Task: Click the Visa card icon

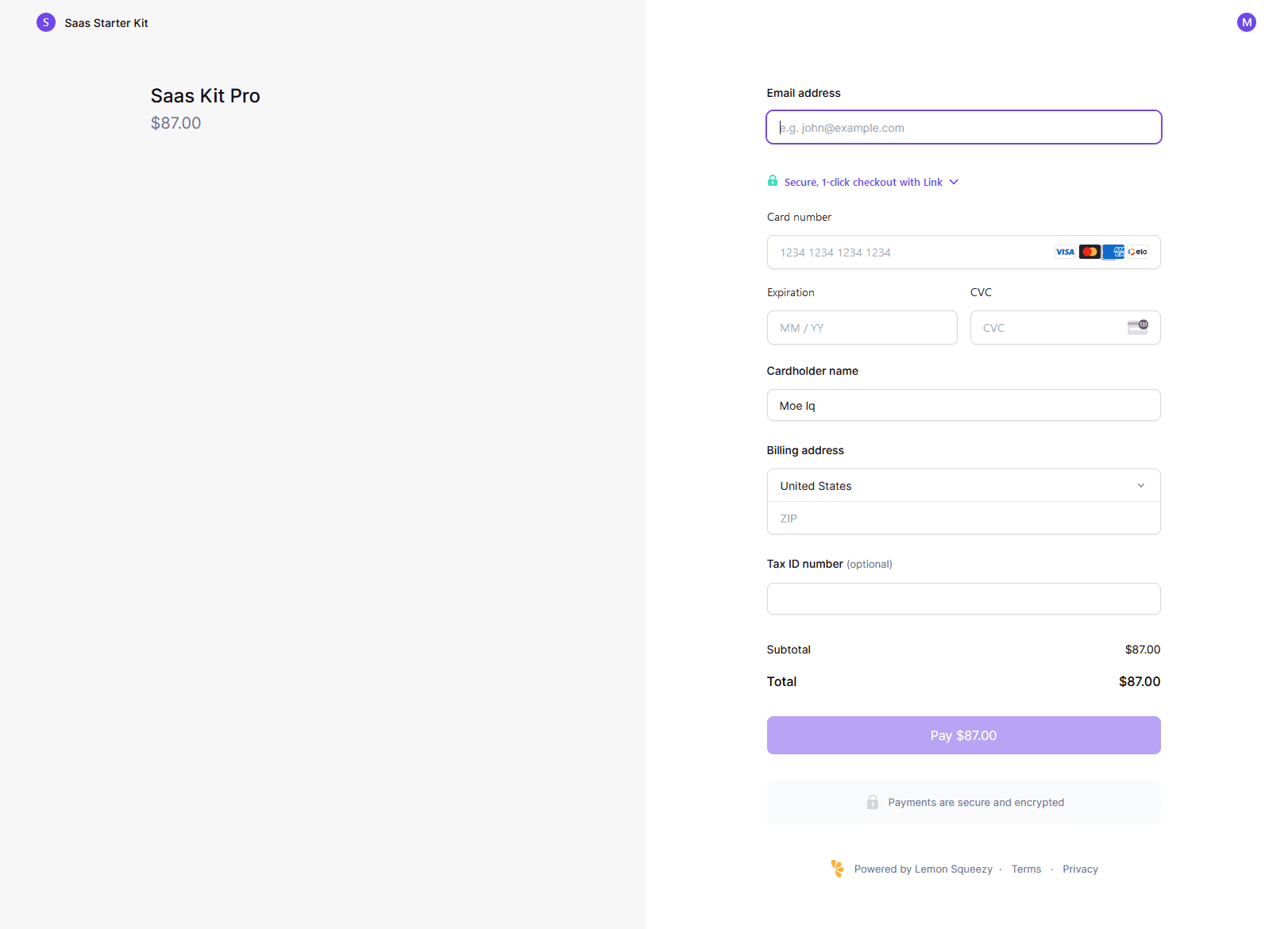Action: click(x=1065, y=252)
